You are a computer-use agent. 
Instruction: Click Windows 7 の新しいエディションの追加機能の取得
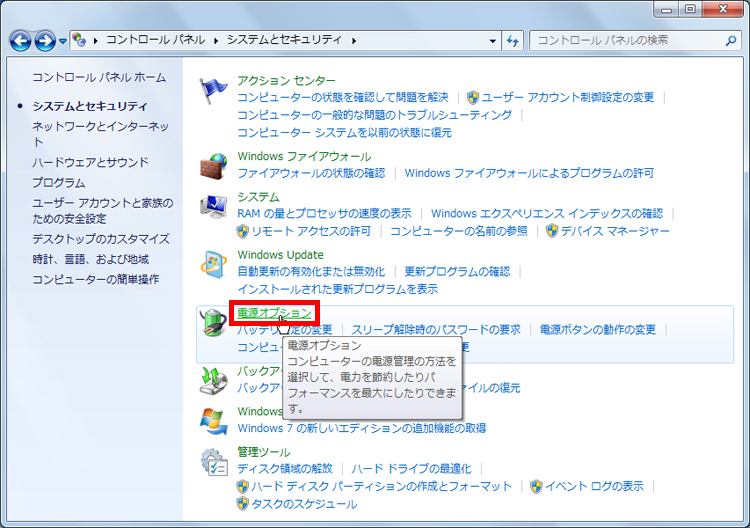coord(362,428)
